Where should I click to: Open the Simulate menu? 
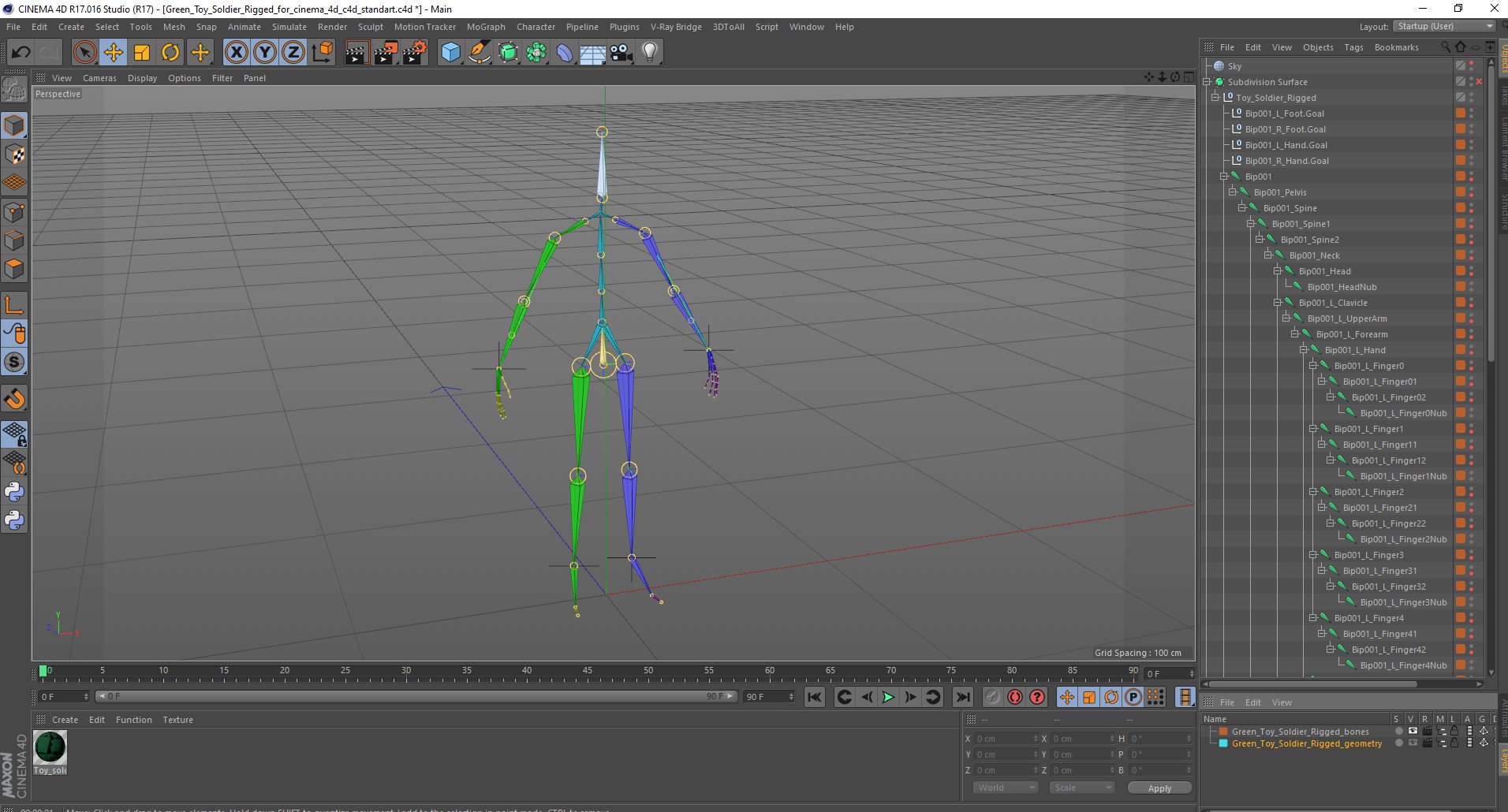(x=289, y=27)
